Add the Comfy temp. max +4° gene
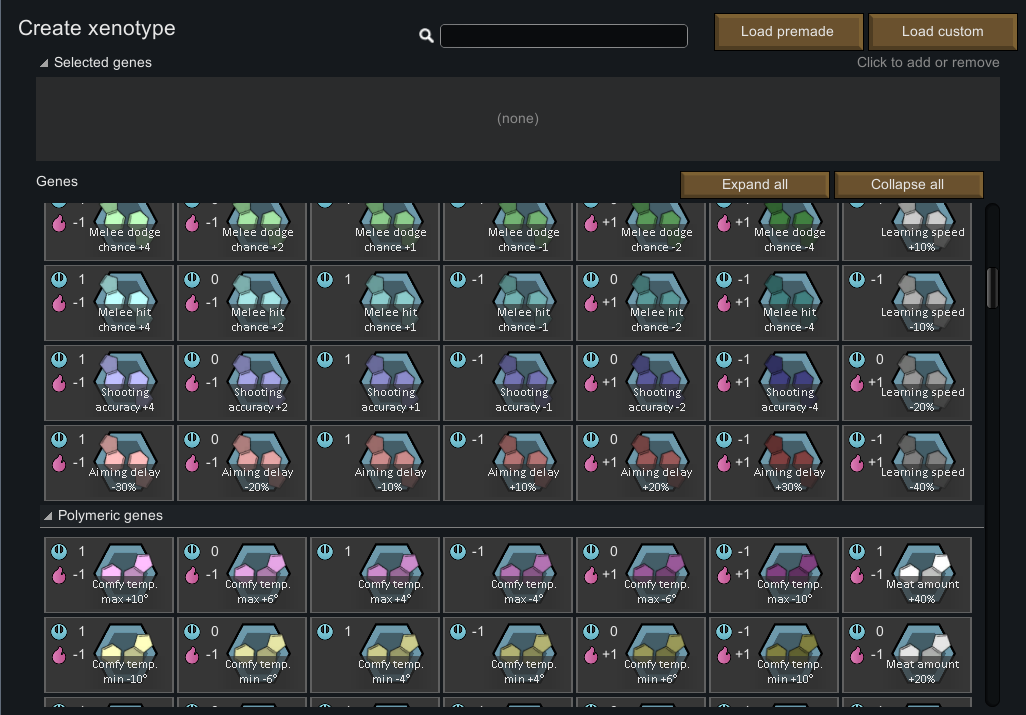The height and width of the screenshot is (715, 1026). click(375, 575)
